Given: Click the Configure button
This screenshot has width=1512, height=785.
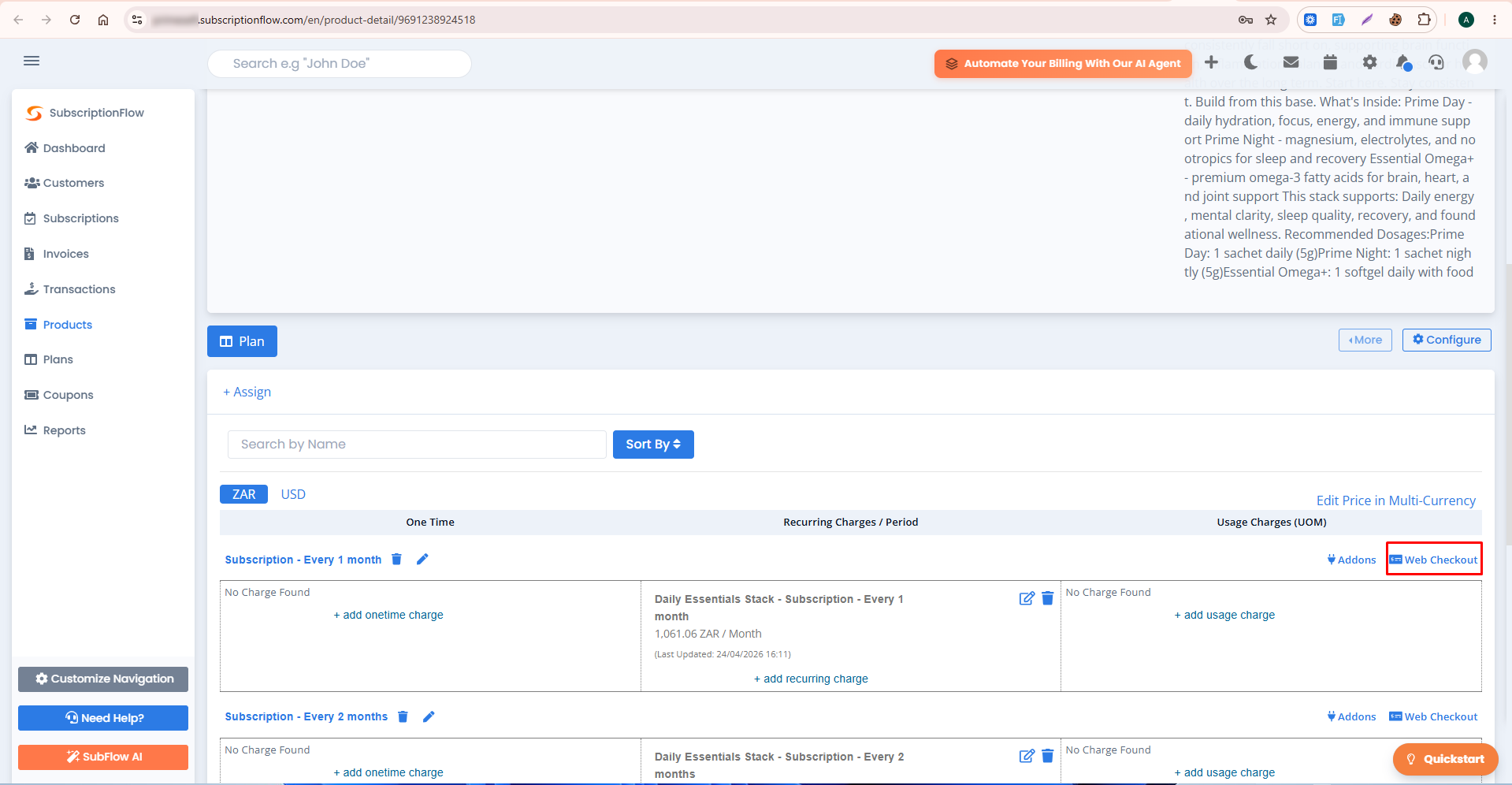Looking at the screenshot, I should click(x=1447, y=340).
